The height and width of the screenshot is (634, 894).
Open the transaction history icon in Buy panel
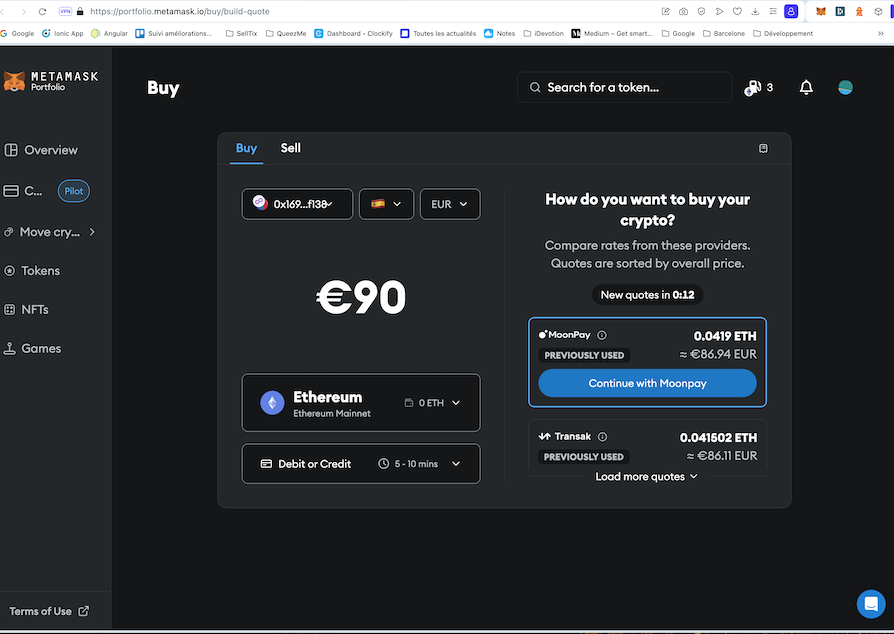coord(763,148)
